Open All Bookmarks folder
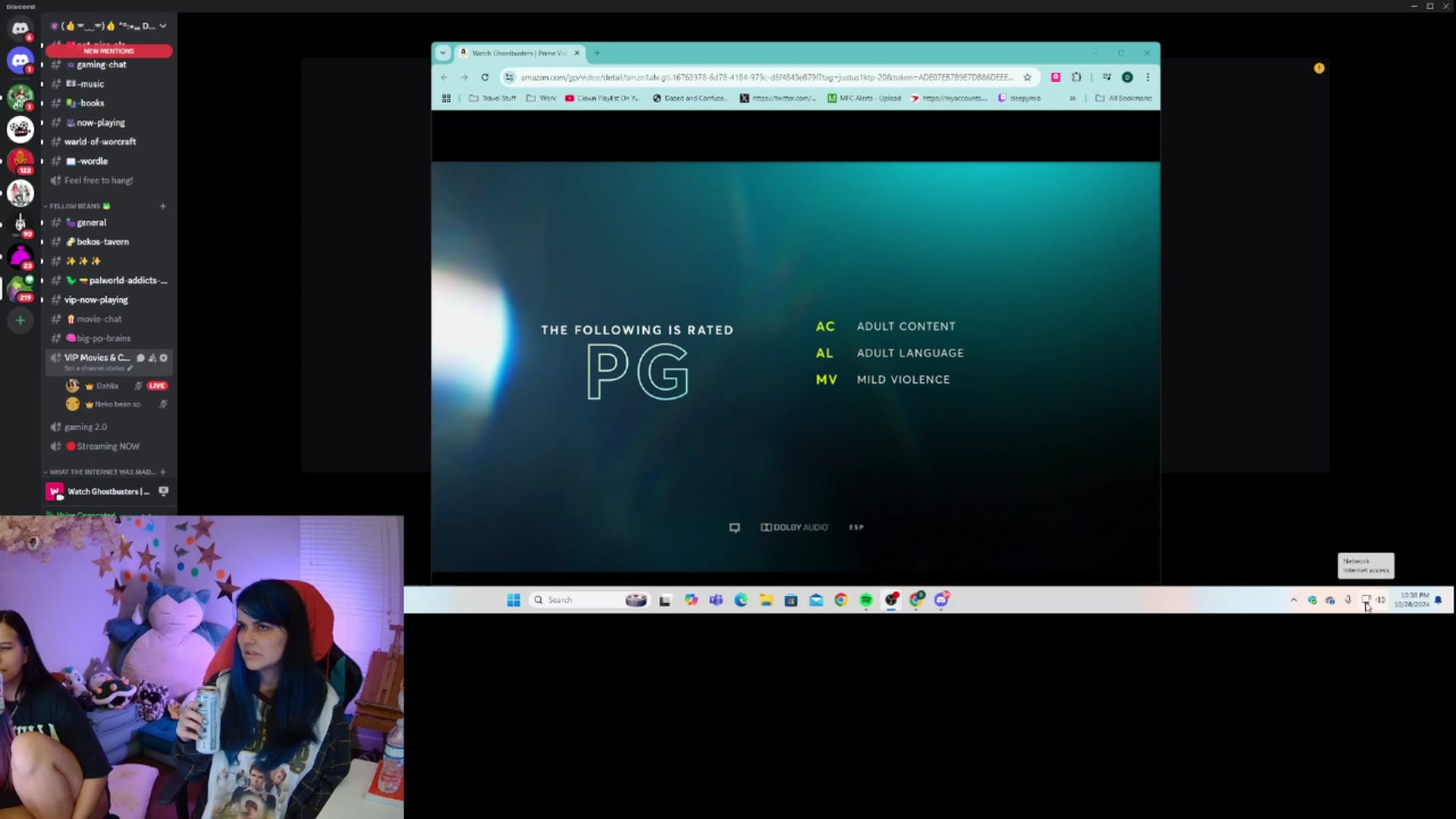1456x819 pixels. pyautogui.click(x=1123, y=99)
